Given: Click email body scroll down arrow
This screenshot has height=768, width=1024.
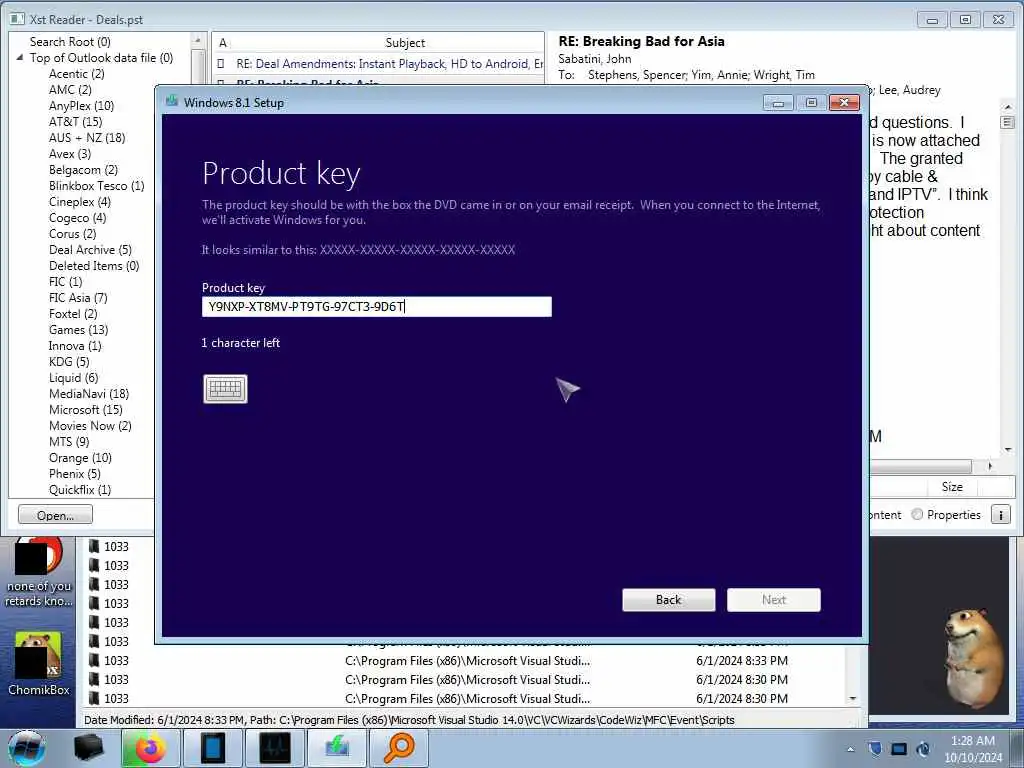Looking at the screenshot, I should (x=1008, y=449).
